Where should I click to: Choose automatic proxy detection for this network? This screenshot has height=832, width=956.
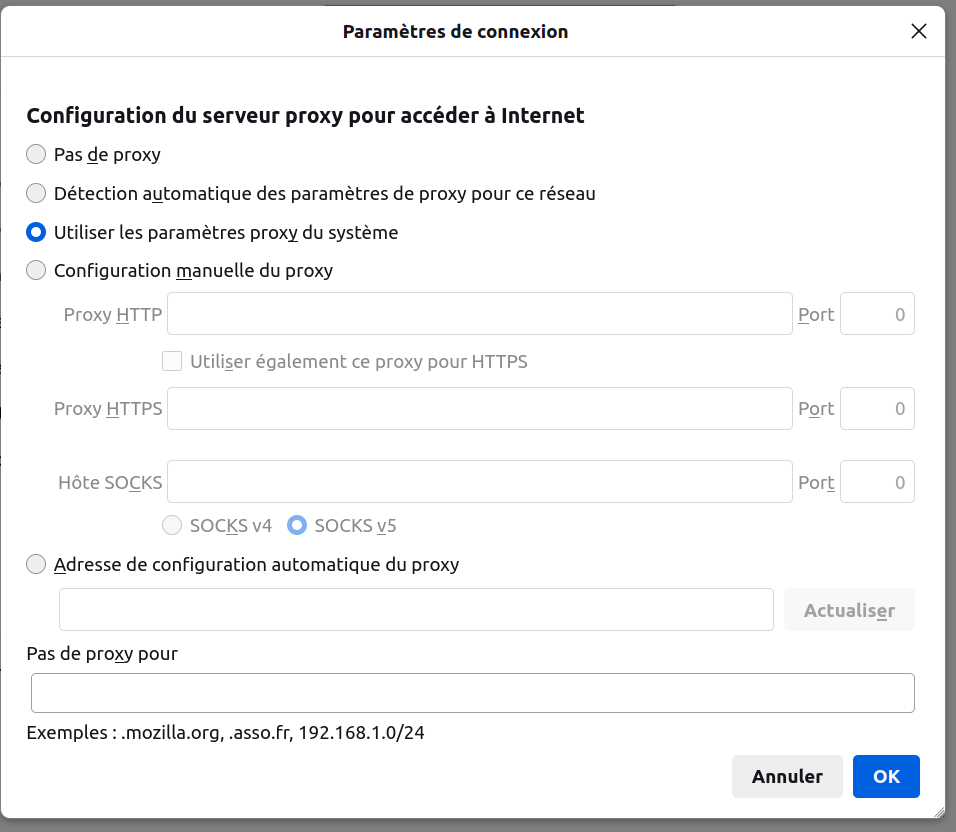pyautogui.click(x=36, y=193)
